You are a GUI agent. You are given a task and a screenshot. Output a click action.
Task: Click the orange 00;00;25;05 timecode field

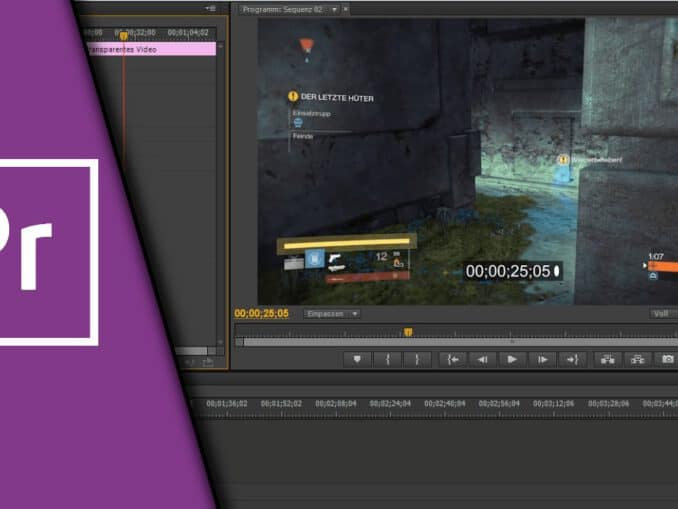coord(262,313)
